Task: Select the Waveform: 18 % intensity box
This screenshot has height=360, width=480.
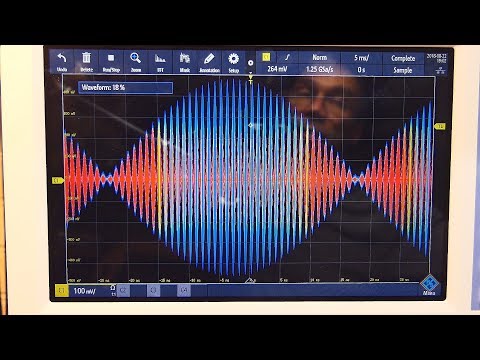Action: click(x=126, y=88)
